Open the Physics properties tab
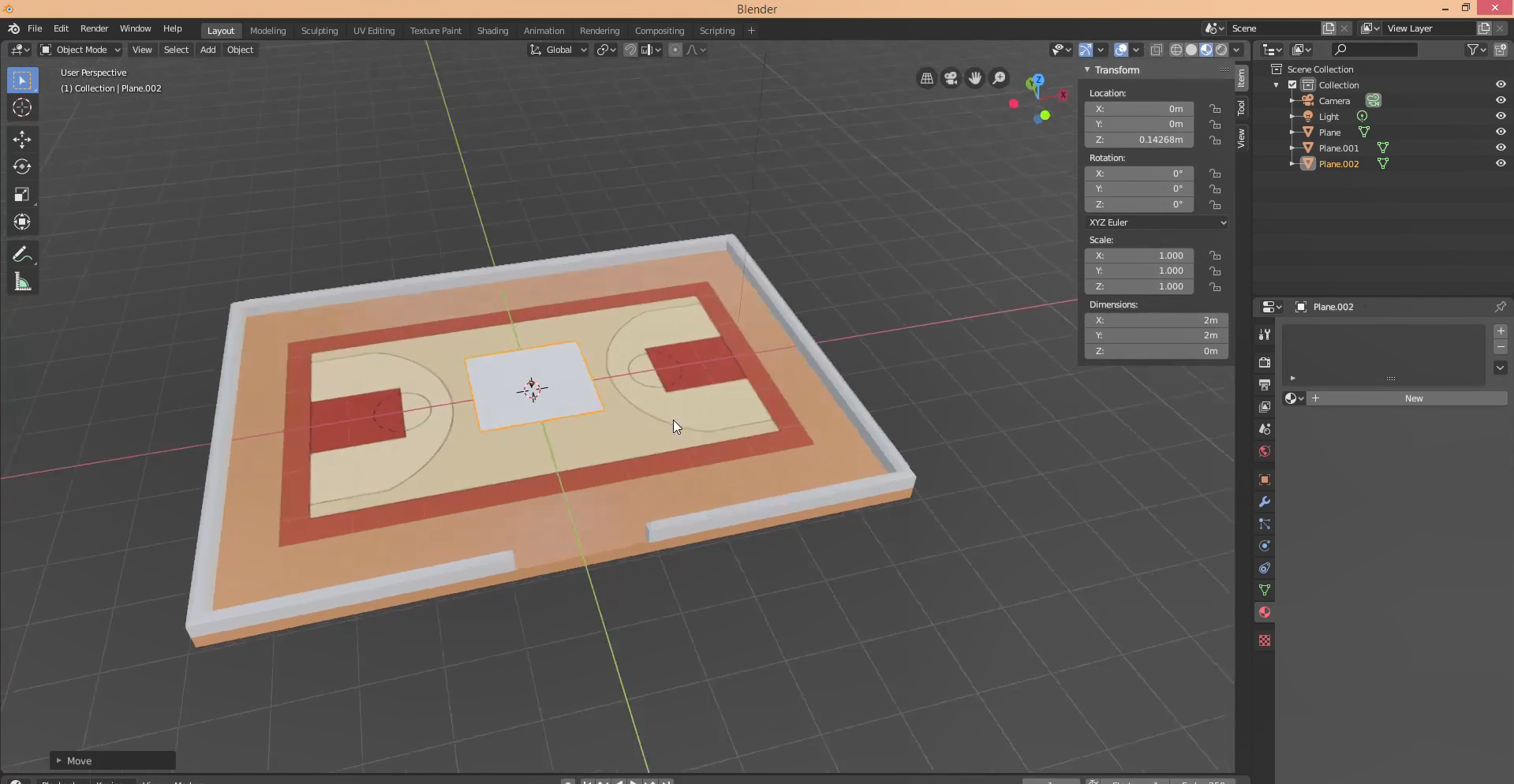 (x=1265, y=546)
